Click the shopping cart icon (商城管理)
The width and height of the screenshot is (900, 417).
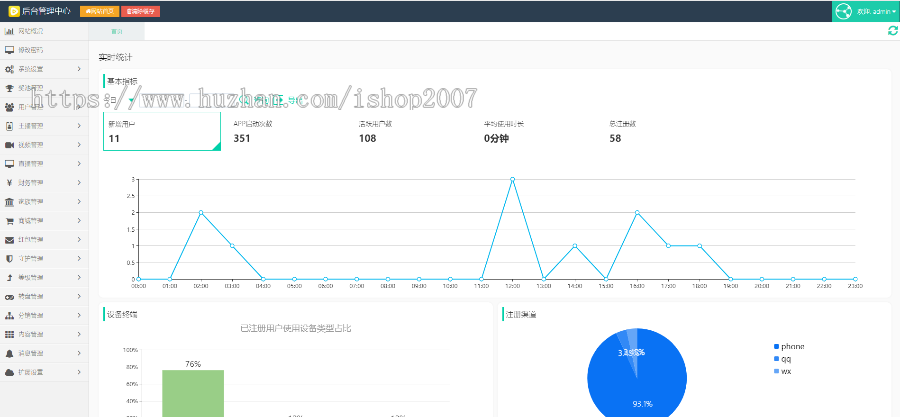pyautogui.click(x=9, y=220)
